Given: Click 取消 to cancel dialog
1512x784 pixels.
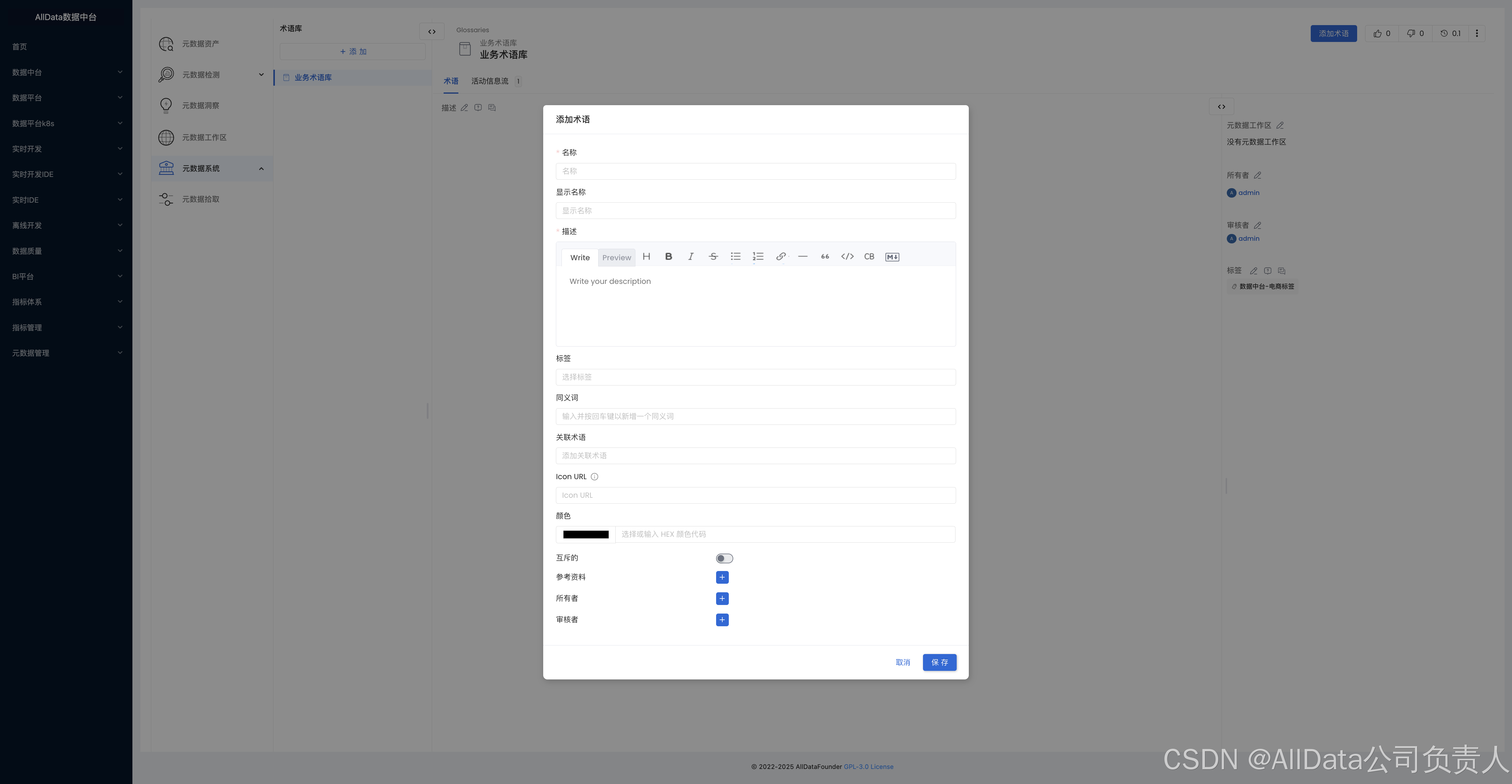Looking at the screenshot, I should (903, 662).
